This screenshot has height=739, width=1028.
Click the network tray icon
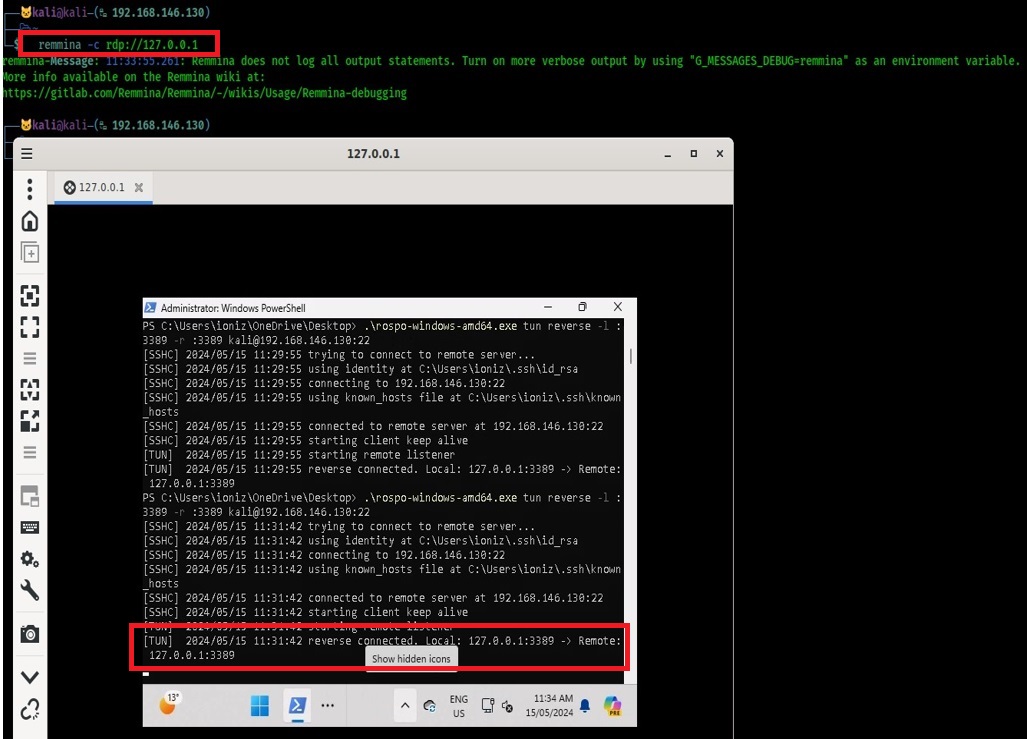(488, 706)
